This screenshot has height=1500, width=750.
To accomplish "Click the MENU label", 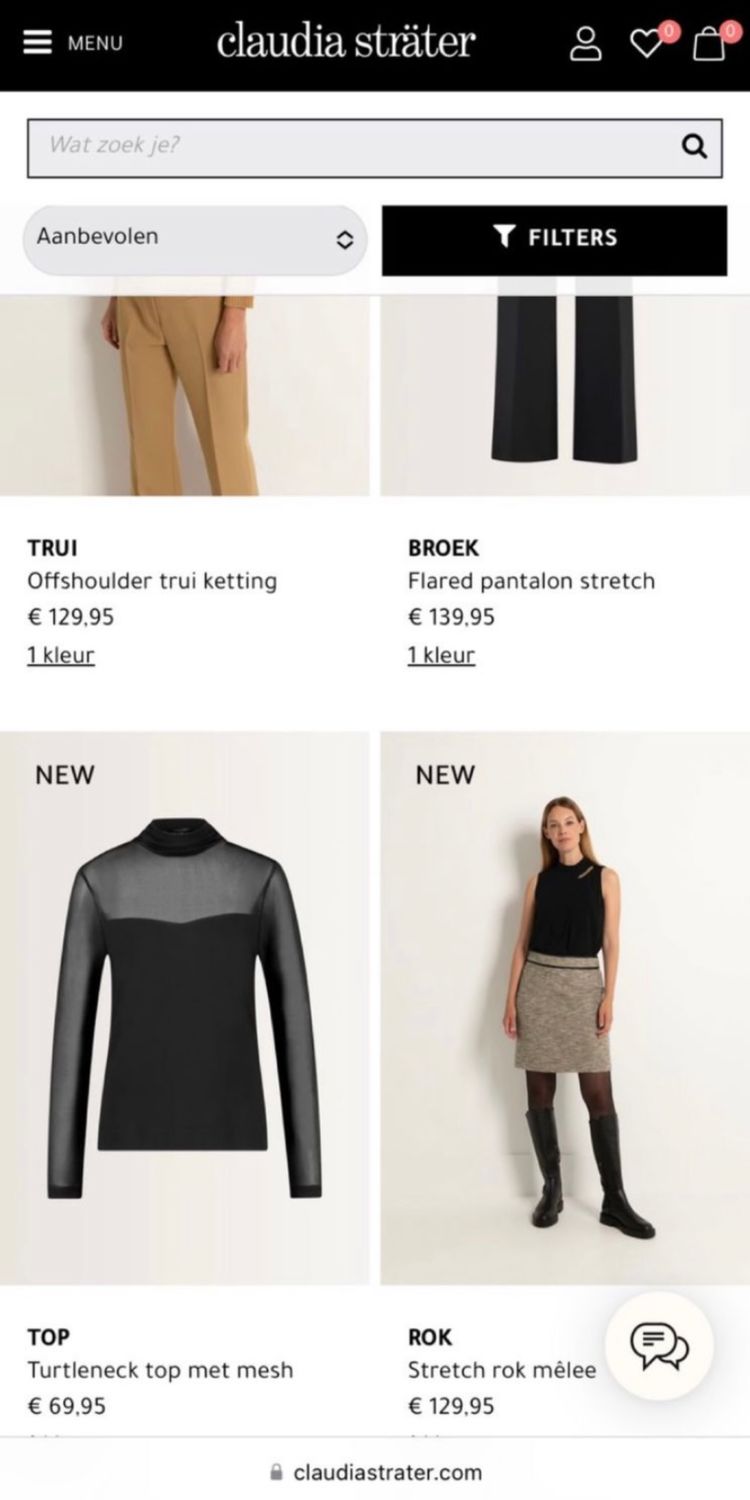I will tap(95, 44).
